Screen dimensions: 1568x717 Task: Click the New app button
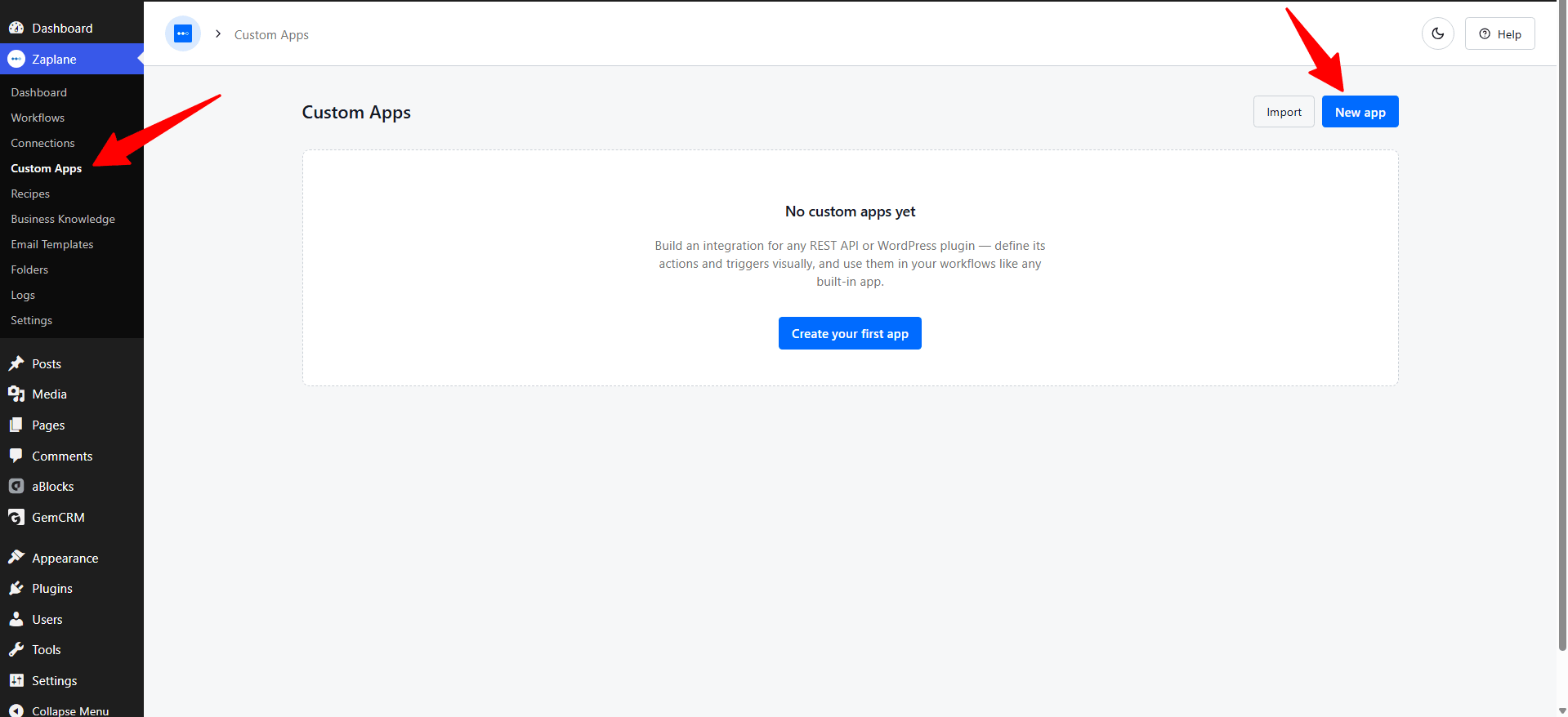coord(1360,112)
